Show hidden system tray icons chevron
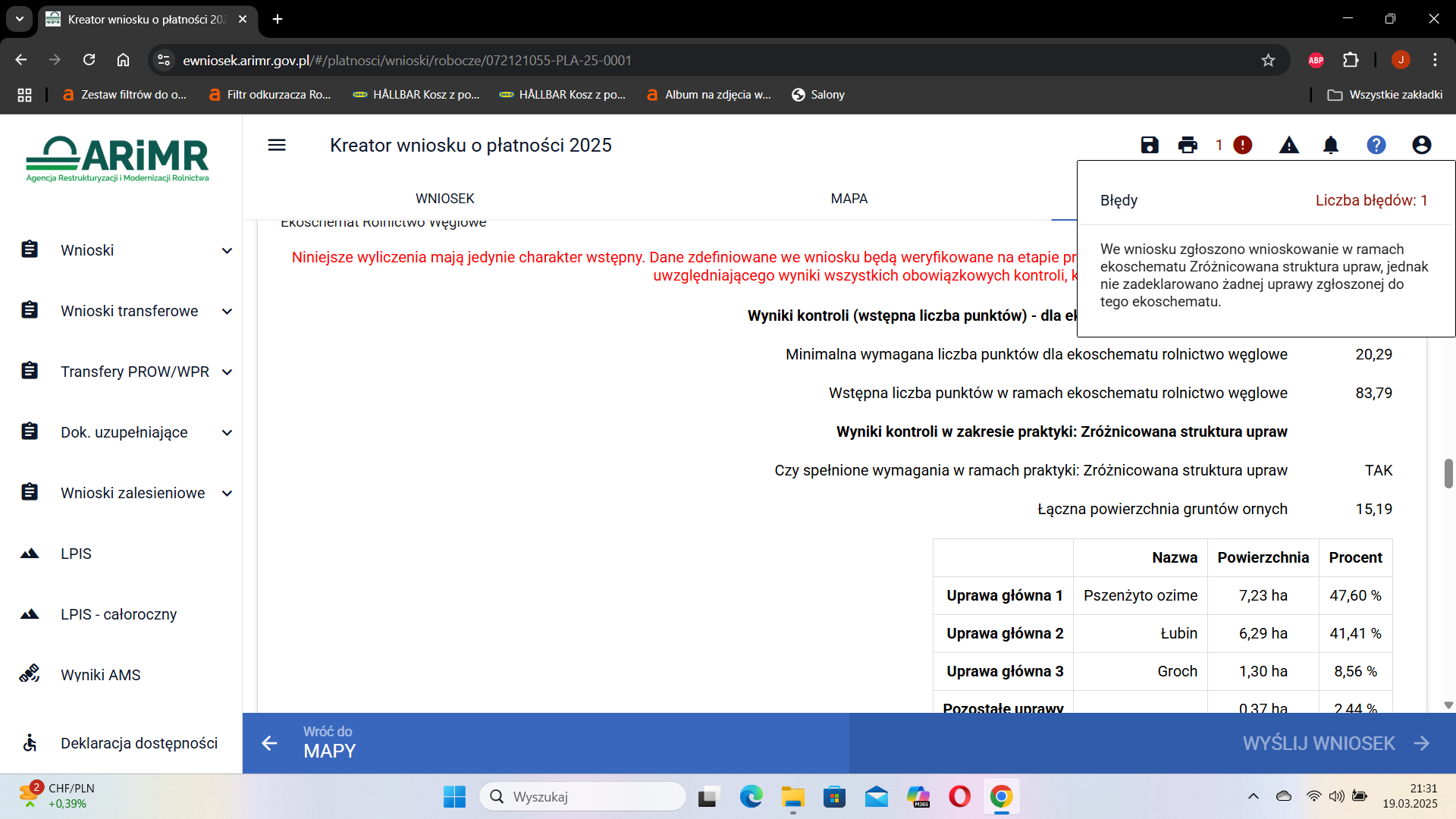This screenshot has height=819, width=1456. [1253, 796]
